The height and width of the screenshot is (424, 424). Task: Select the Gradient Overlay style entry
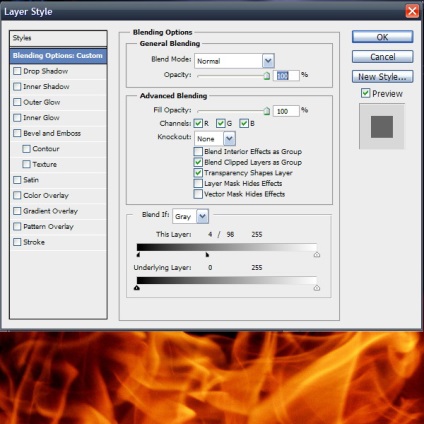(50, 211)
